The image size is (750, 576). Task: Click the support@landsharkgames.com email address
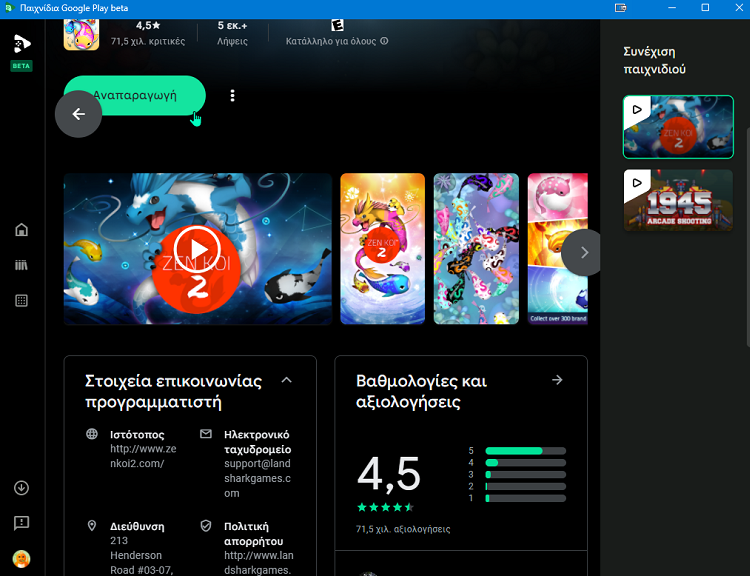tap(257, 478)
